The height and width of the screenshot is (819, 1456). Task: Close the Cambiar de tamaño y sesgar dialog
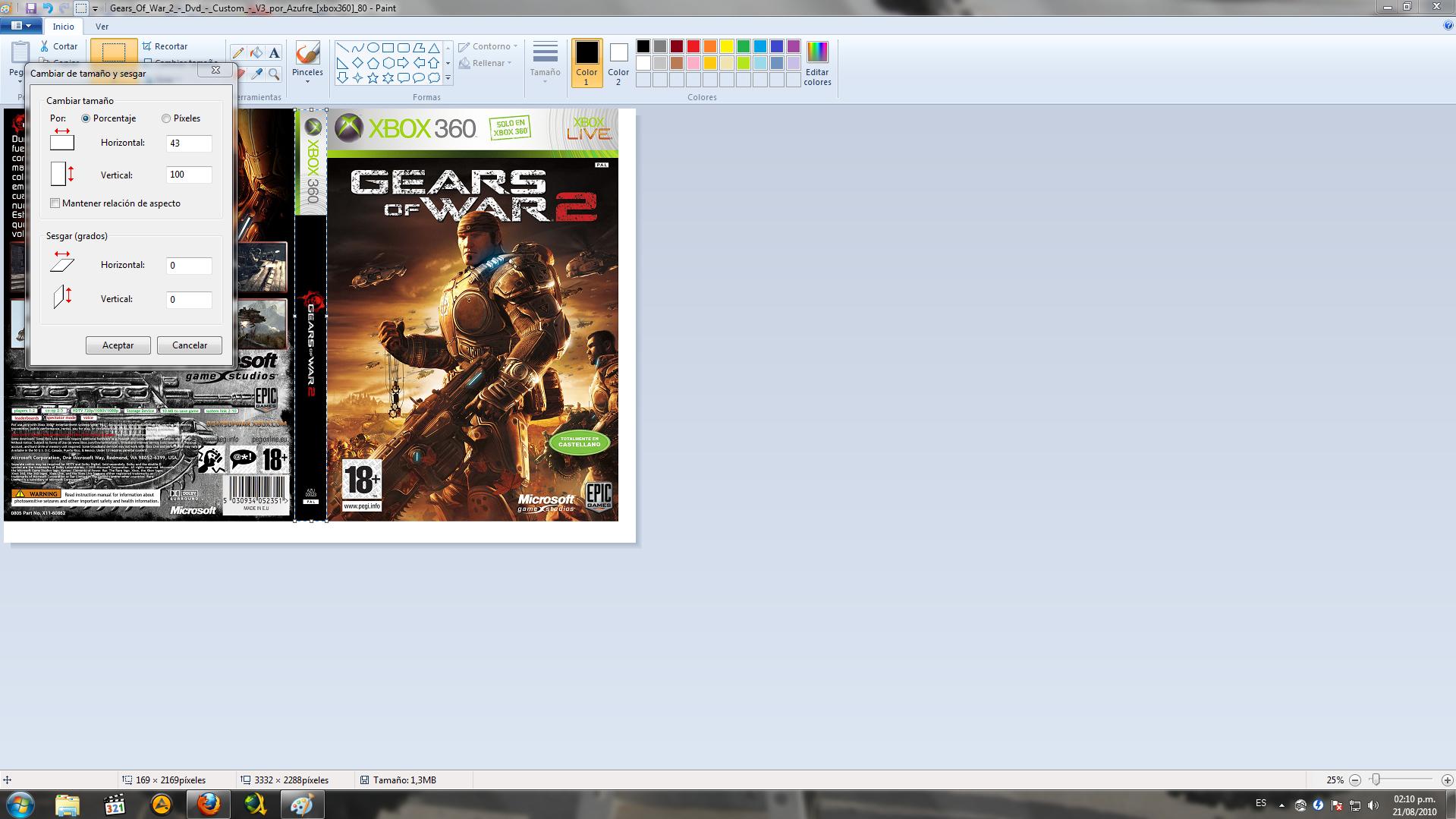point(215,70)
